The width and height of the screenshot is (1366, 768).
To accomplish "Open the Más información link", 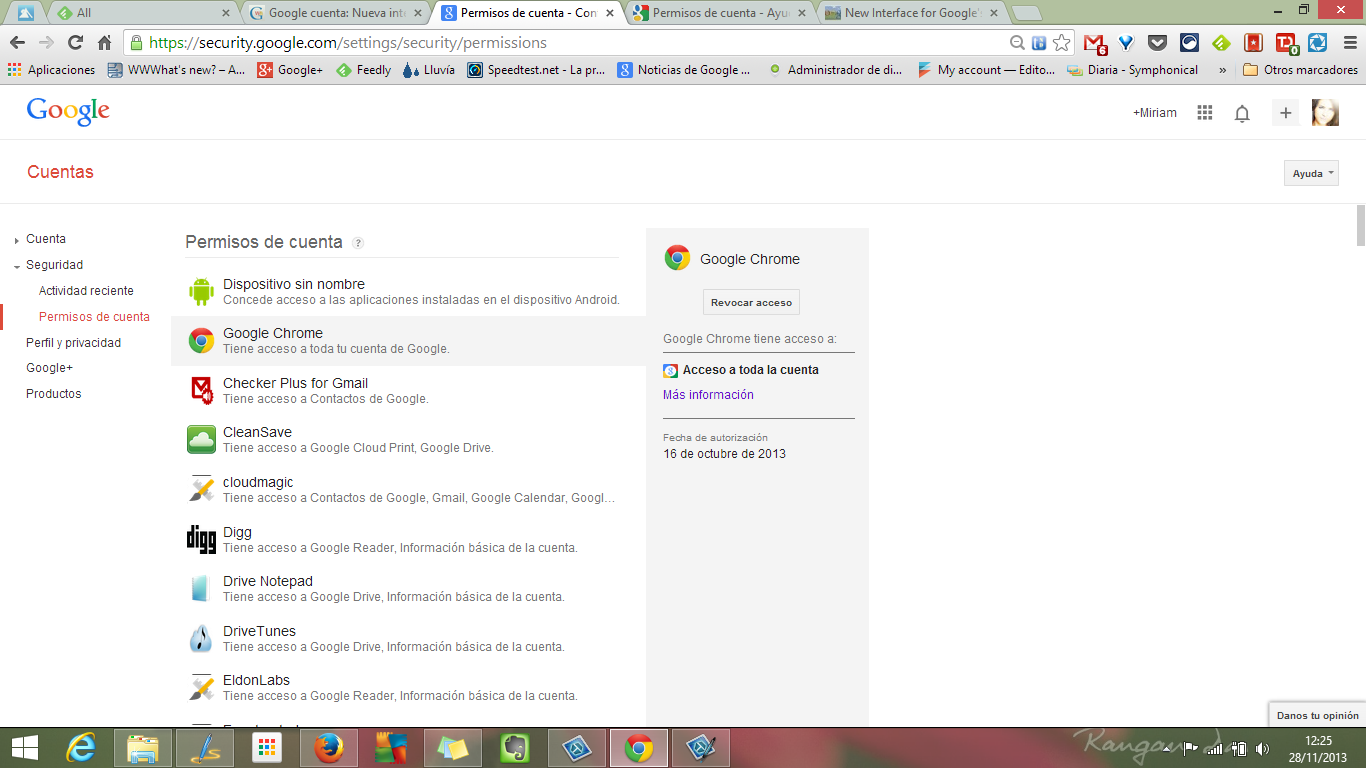I will click(708, 394).
